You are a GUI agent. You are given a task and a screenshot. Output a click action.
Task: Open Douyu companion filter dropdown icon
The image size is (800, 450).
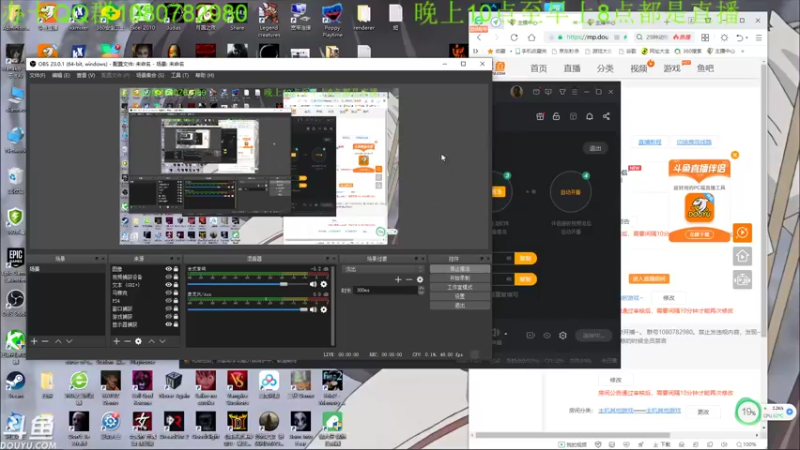(562, 92)
